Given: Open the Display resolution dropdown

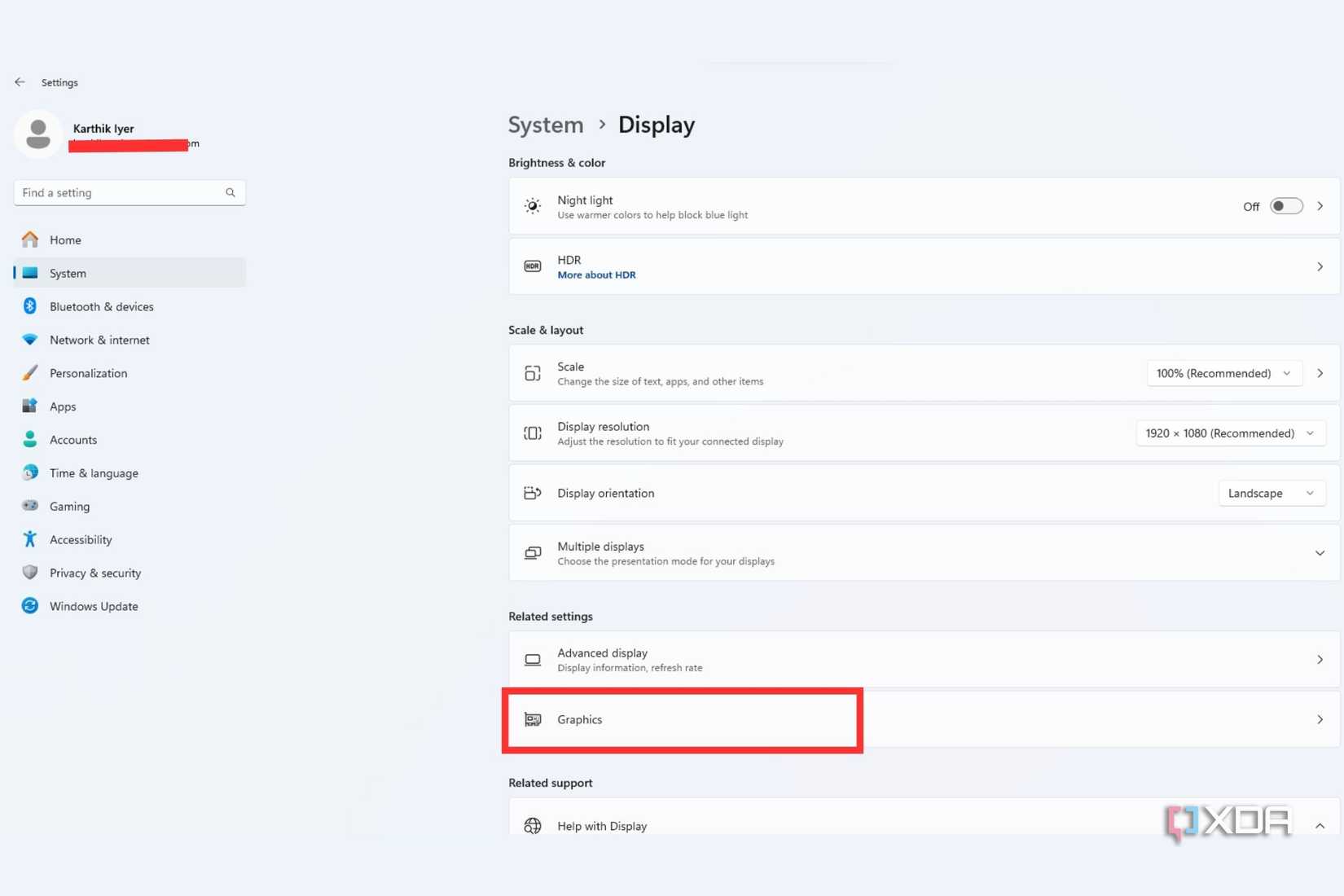Looking at the screenshot, I should [x=1230, y=433].
